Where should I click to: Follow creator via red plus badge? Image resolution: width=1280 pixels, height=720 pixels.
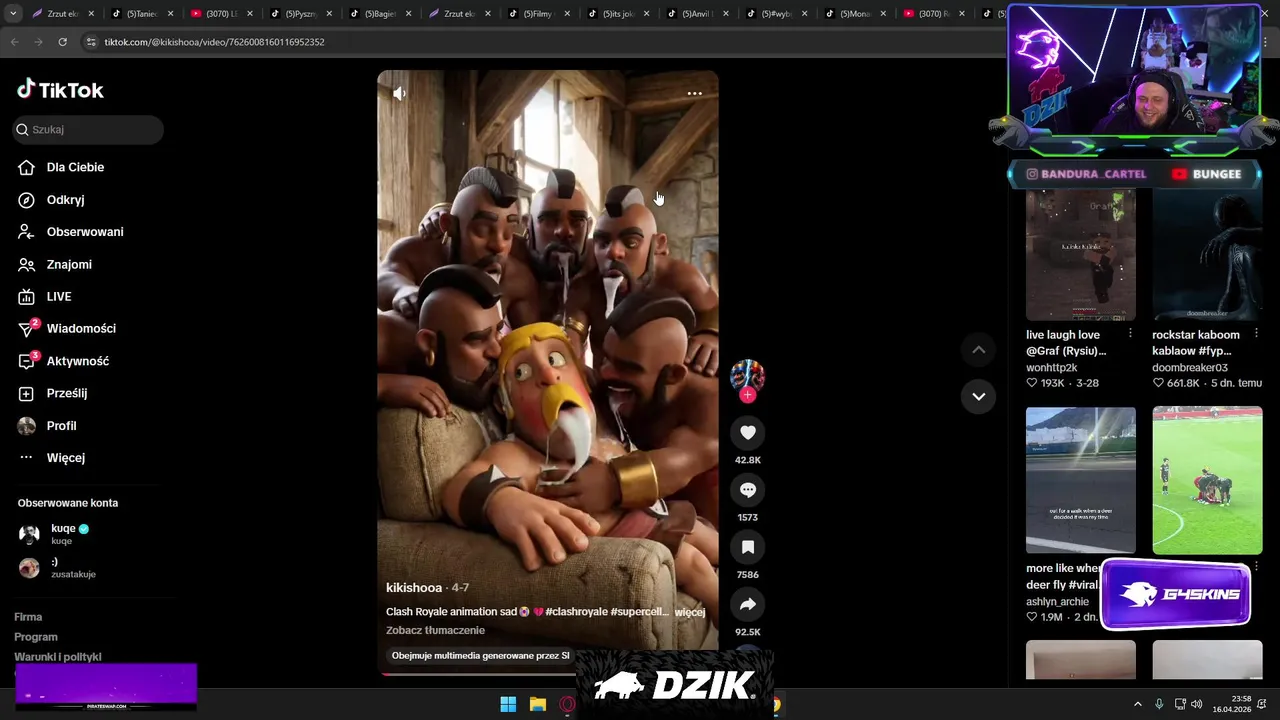pyautogui.click(x=747, y=395)
